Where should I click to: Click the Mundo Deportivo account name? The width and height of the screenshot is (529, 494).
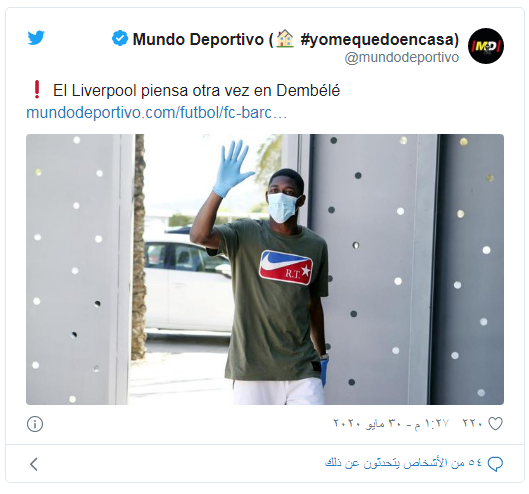[x=198, y=39]
